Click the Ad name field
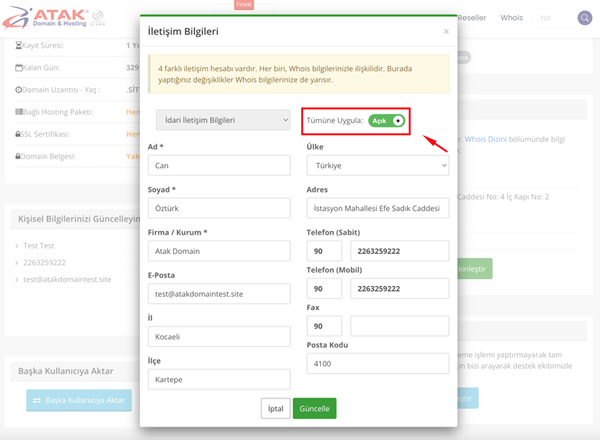 coord(219,166)
